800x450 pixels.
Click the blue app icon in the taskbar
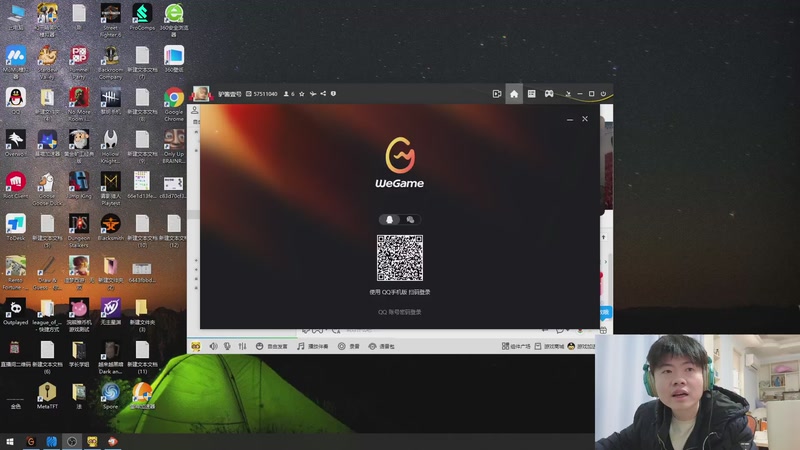(51, 442)
